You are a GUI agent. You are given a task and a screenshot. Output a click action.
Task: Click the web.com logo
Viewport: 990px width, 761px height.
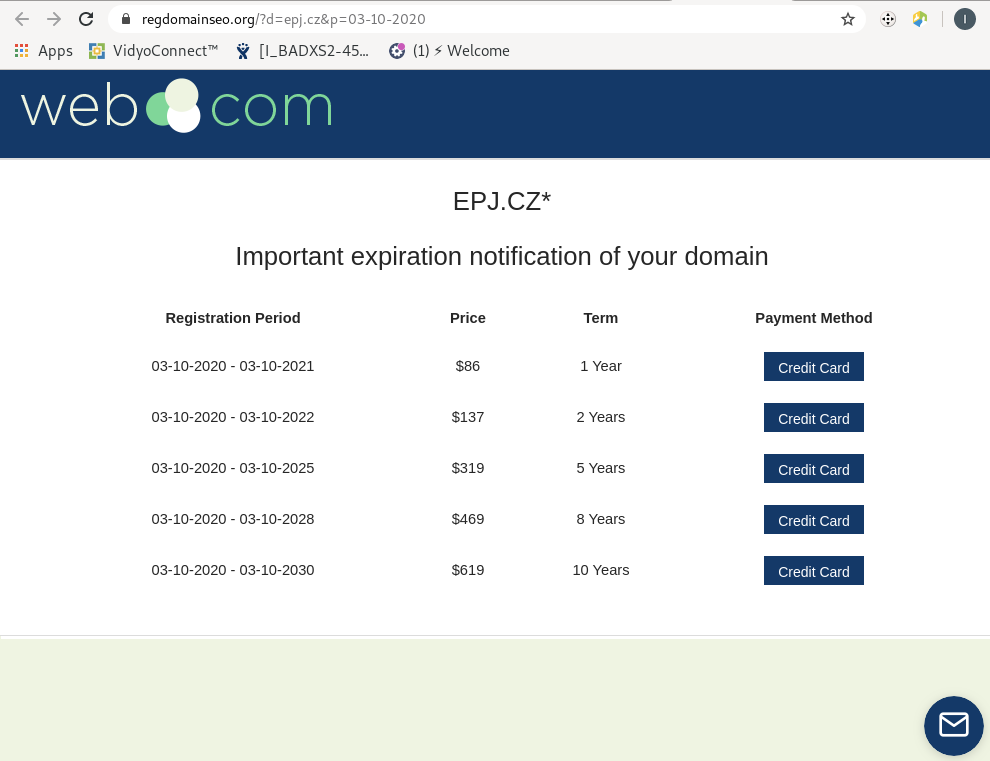coord(176,106)
